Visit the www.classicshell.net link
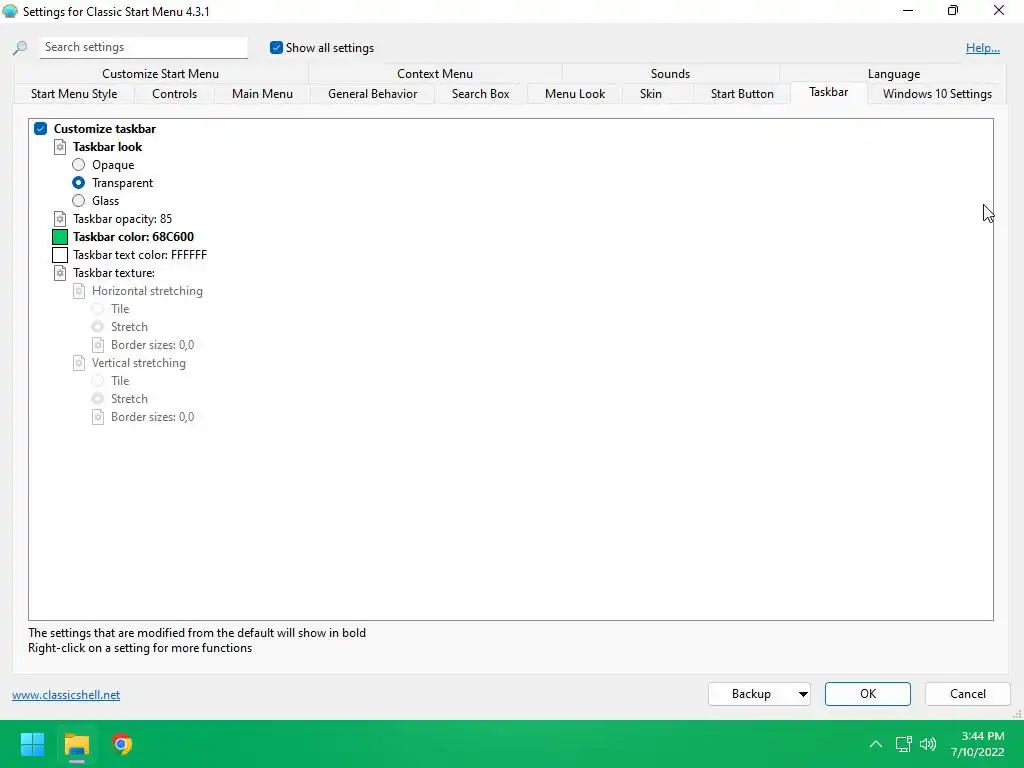This screenshot has height=768, width=1024. click(x=66, y=695)
